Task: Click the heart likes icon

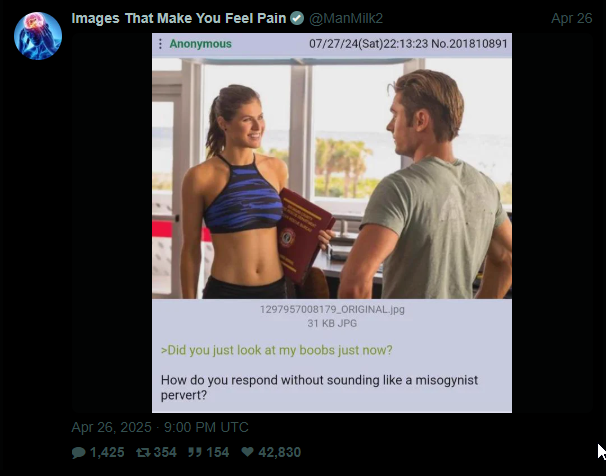Action: point(247,452)
